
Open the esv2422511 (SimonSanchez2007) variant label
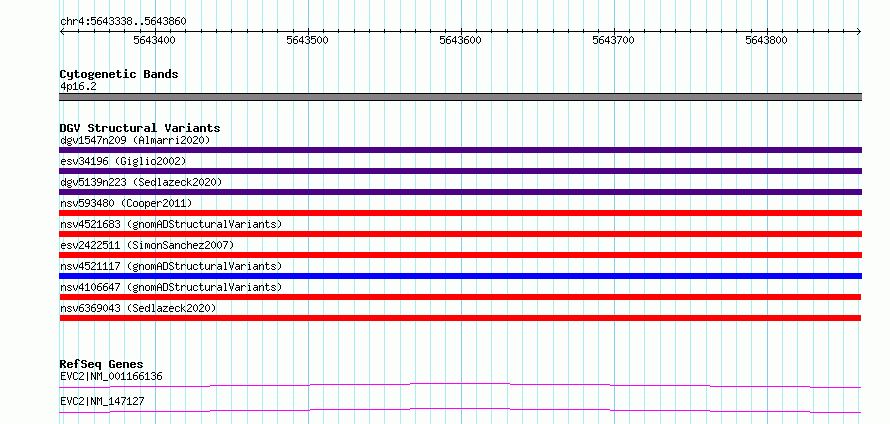147,245
